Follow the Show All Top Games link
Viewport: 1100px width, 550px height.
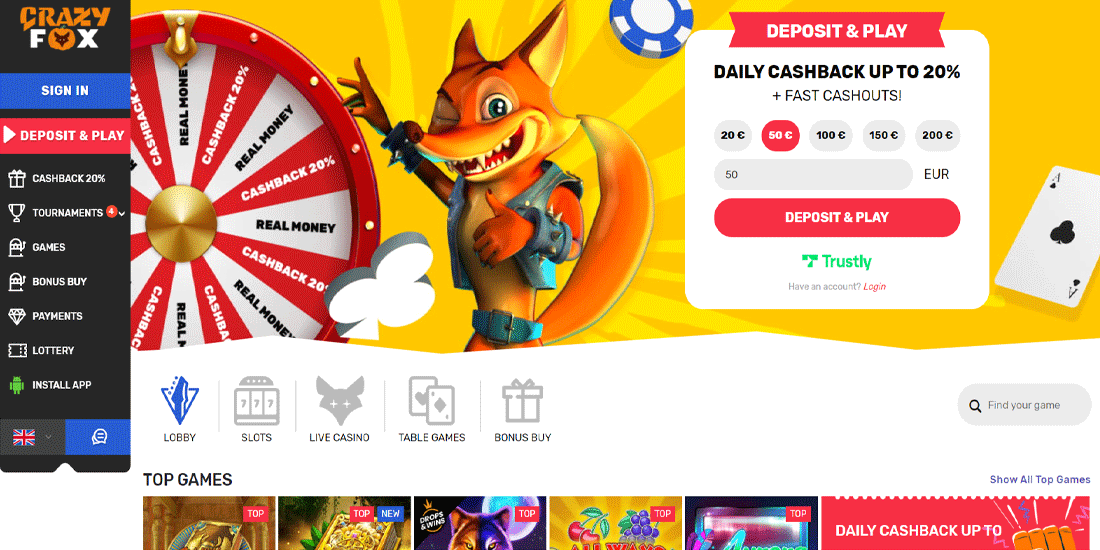point(1040,480)
